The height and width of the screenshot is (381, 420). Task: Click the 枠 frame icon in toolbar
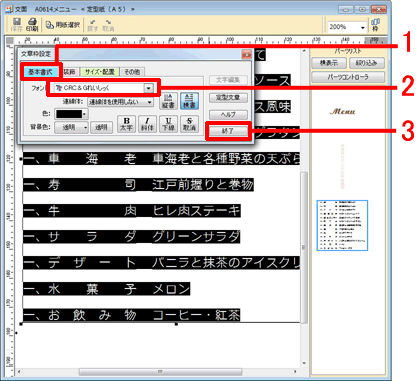click(375, 25)
